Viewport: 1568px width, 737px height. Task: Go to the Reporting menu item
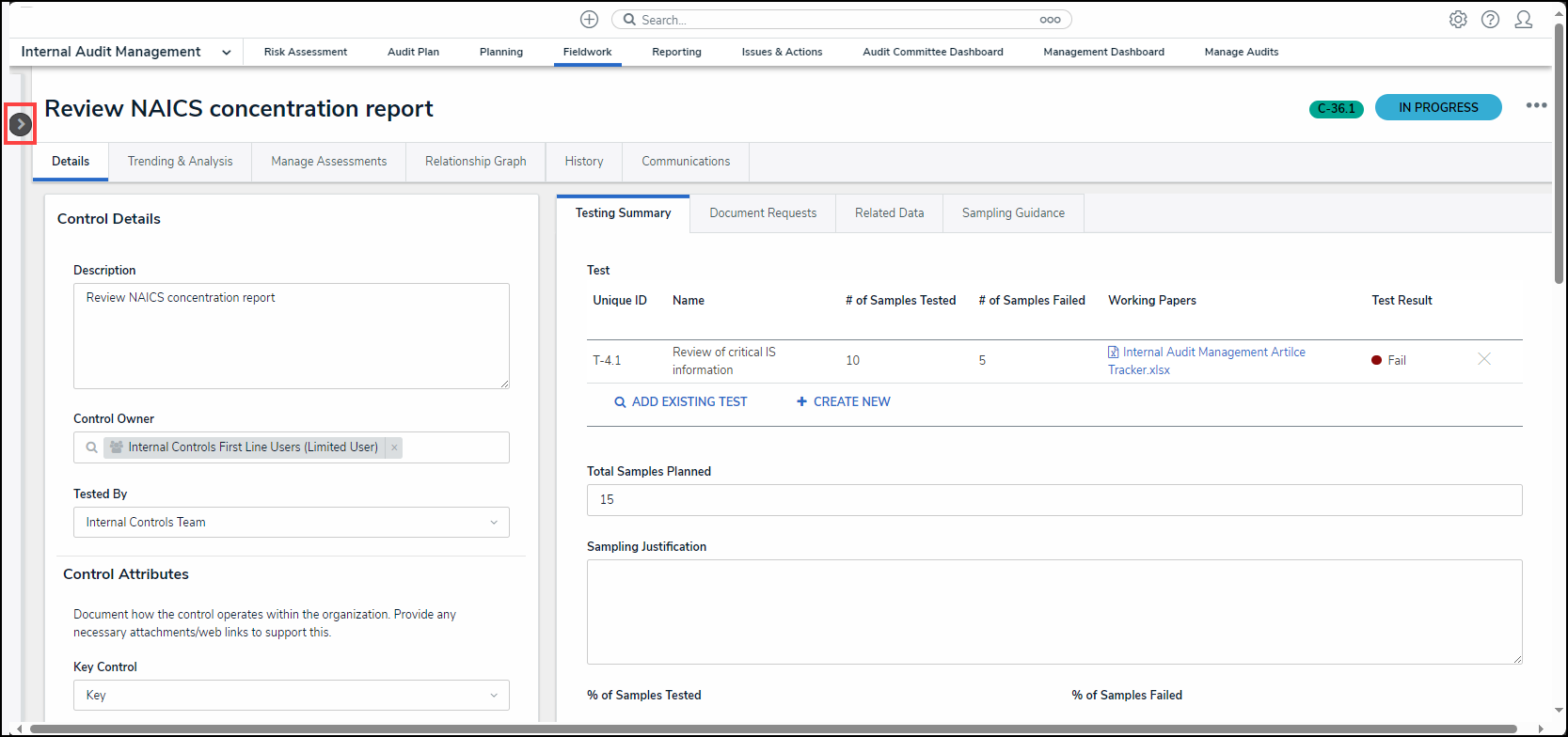(x=676, y=52)
